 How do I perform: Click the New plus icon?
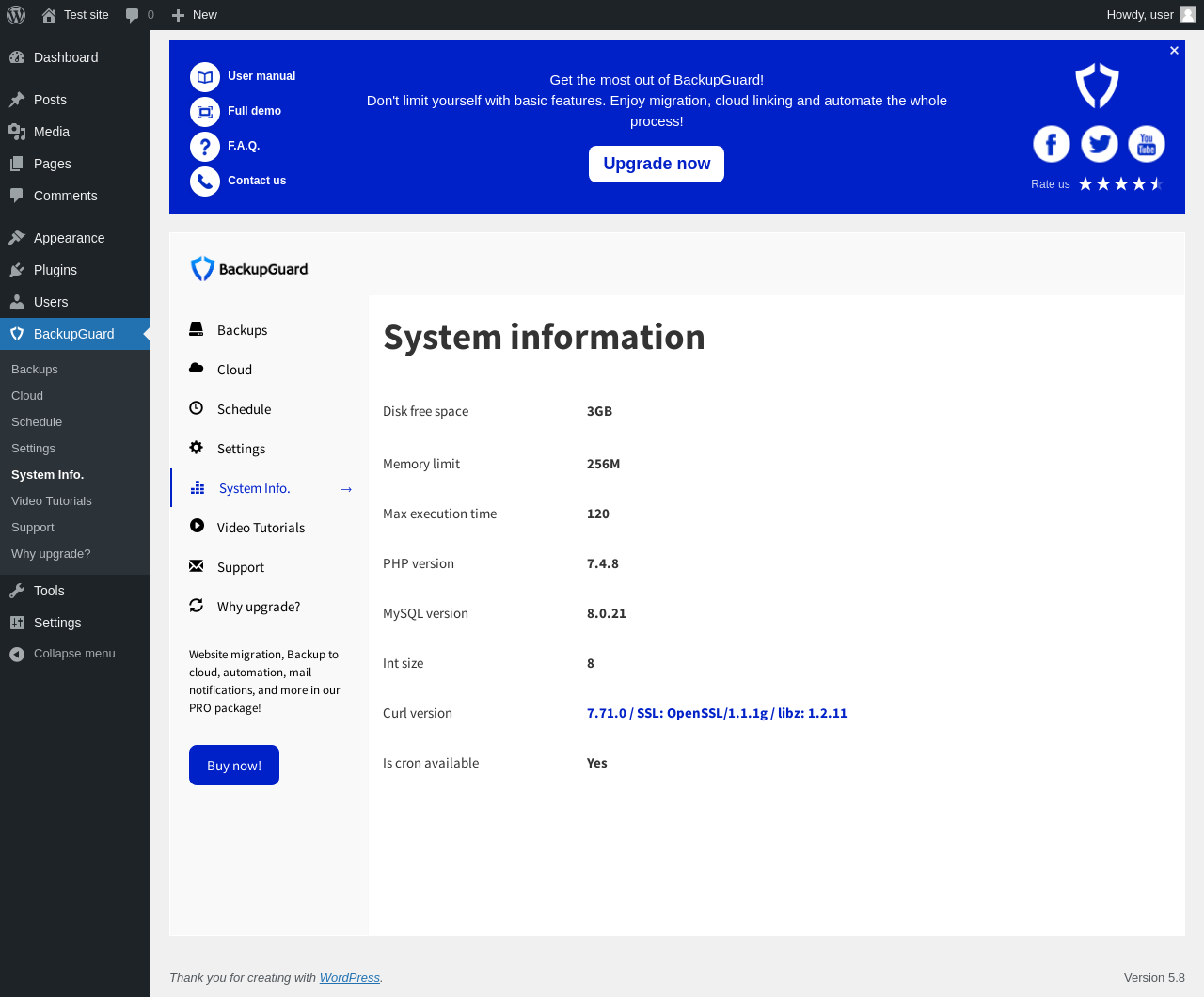178,15
